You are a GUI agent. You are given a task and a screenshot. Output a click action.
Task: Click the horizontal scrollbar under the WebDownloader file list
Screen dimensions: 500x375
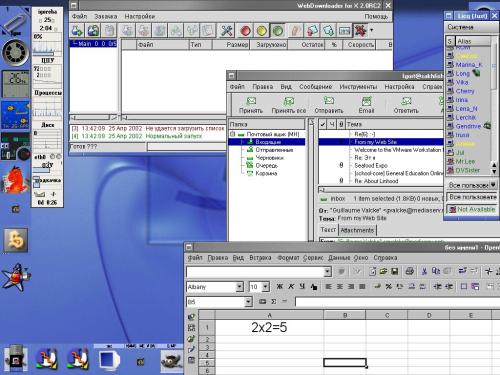pyautogui.click(x=173, y=118)
